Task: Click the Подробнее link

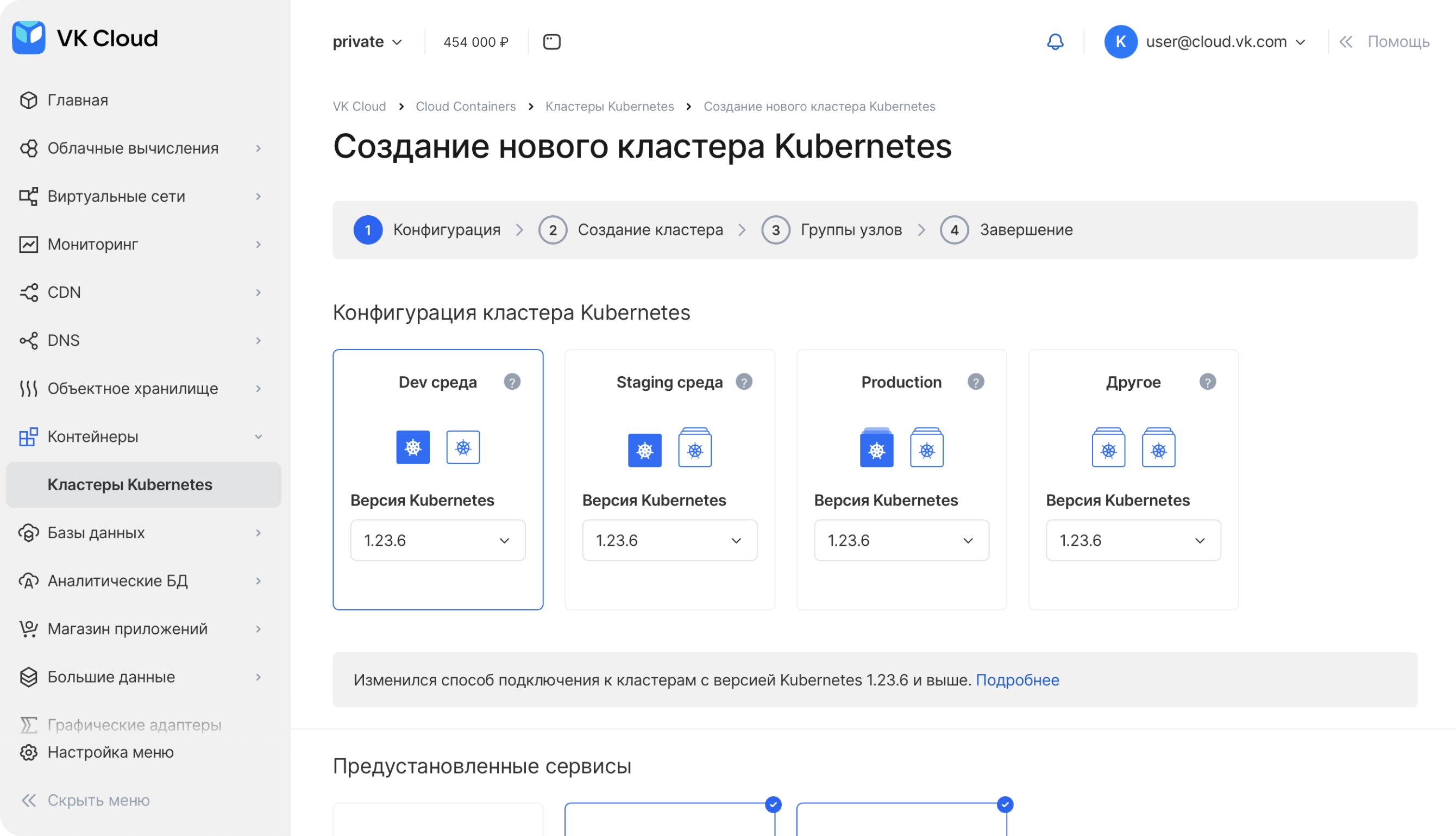Action: pos(1018,680)
